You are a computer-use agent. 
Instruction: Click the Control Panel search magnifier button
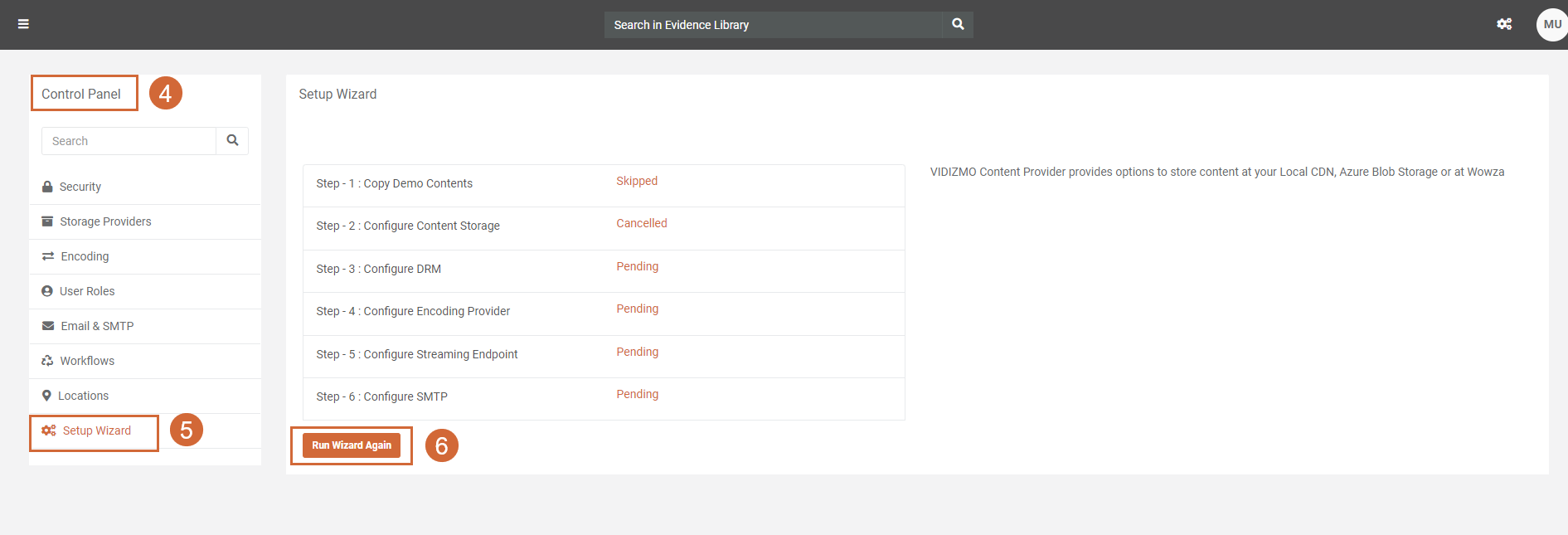(232, 141)
